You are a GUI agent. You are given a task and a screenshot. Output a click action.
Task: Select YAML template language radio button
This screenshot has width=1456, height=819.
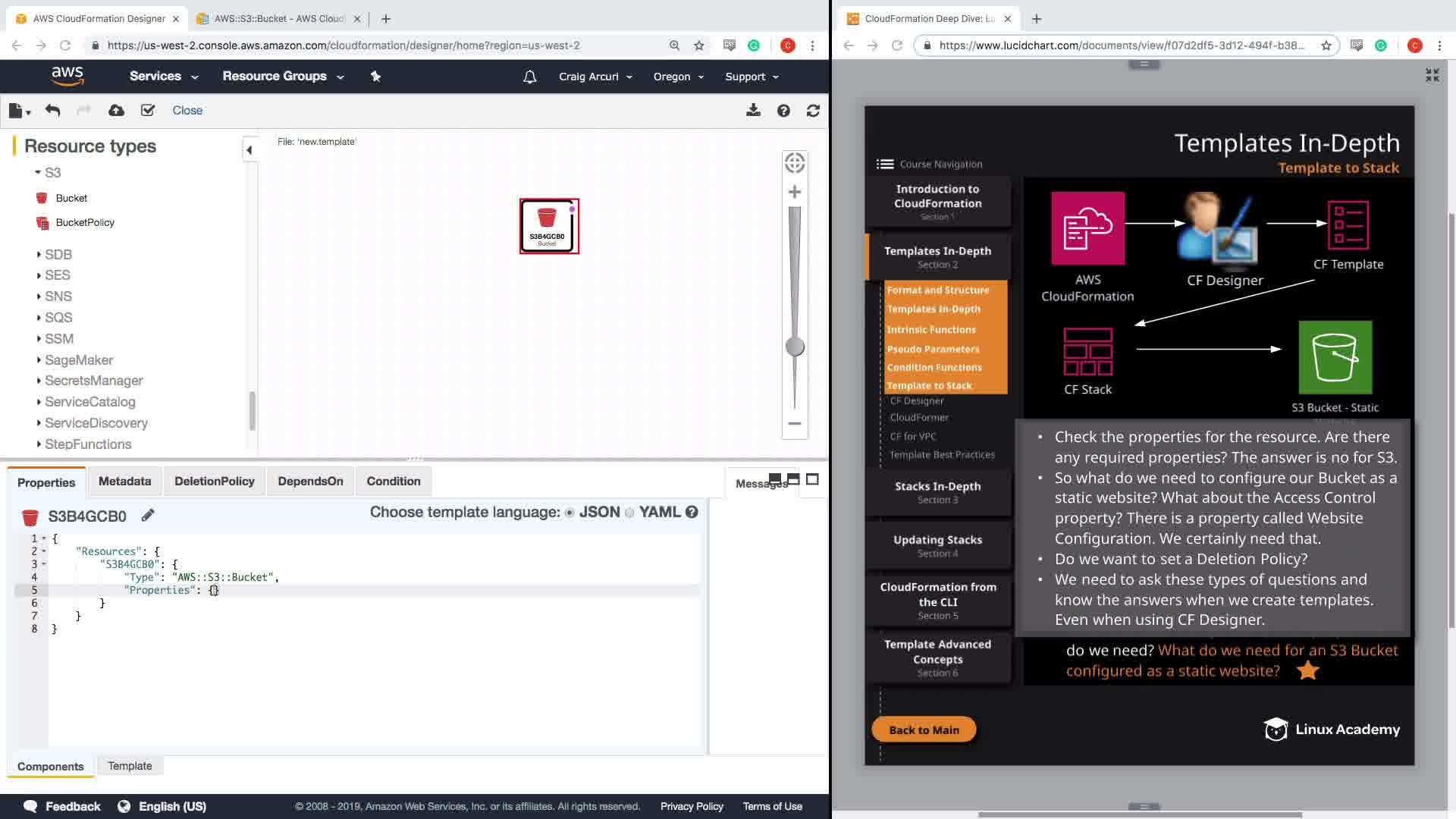[629, 513]
